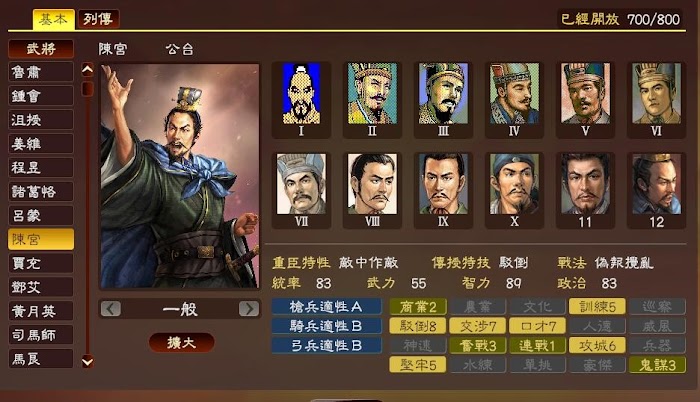700x402 pixels.
Task: Click the previous portrait left arrow
Action: click(111, 309)
